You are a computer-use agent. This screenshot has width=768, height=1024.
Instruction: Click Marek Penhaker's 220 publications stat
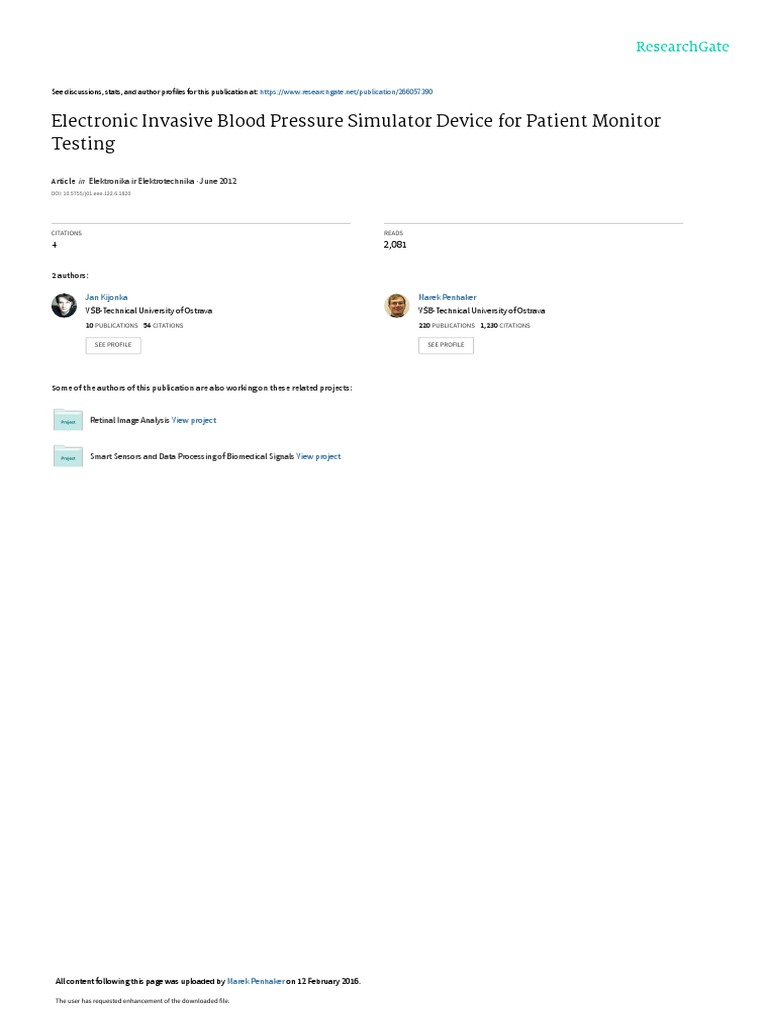[x=447, y=325]
